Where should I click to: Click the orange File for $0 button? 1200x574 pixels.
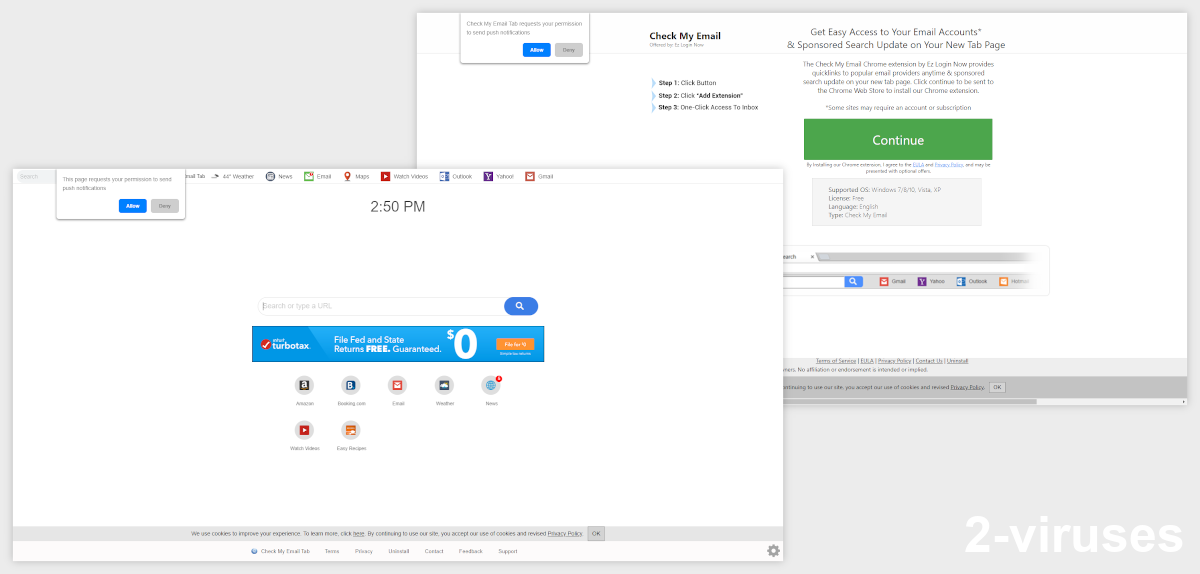tap(515, 344)
